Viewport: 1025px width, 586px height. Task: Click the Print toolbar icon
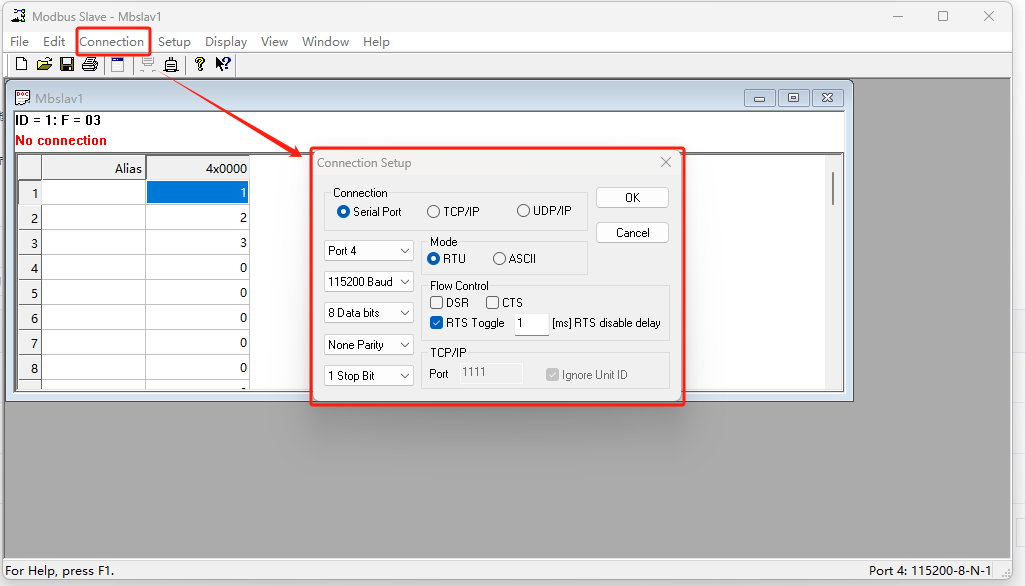[90, 64]
